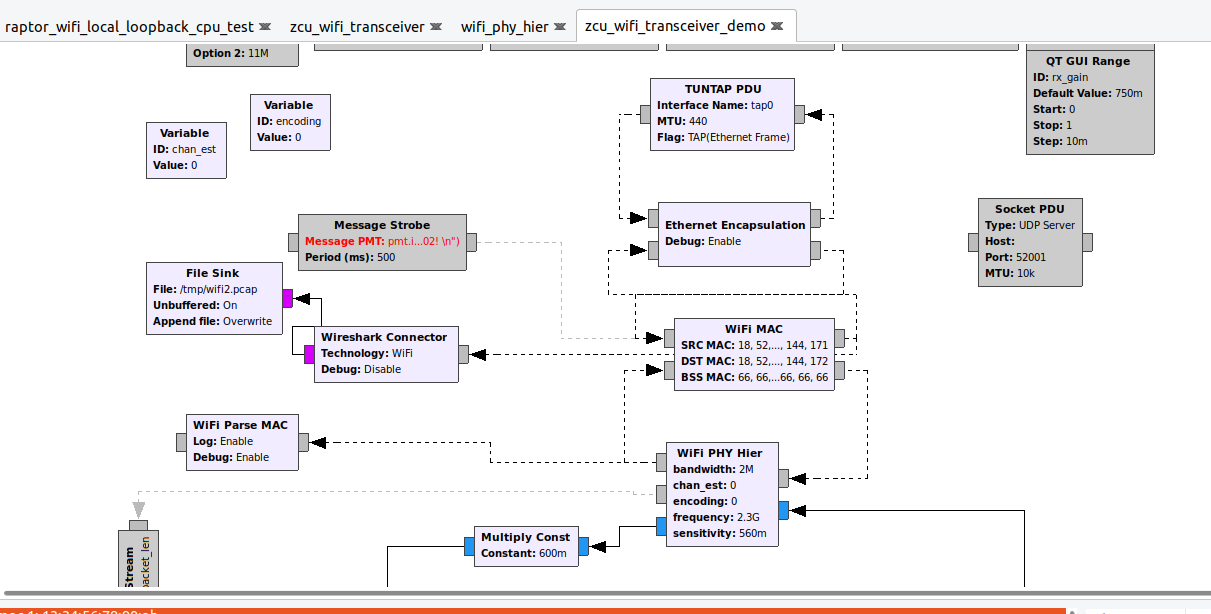The image size is (1211, 614).
Task: Click the lower right port of Ethernet Encapsulation
Action: tap(816, 250)
